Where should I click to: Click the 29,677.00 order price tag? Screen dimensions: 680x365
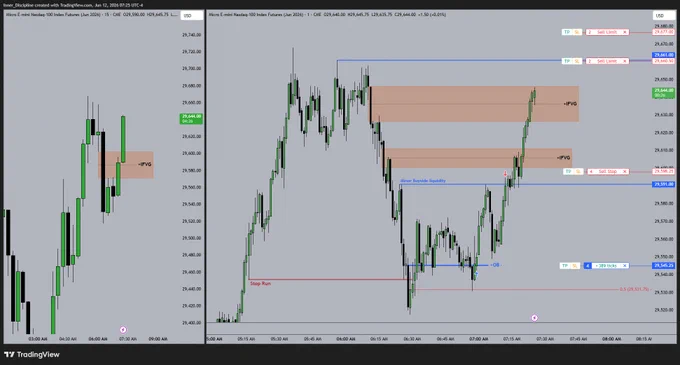[x=664, y=32]
